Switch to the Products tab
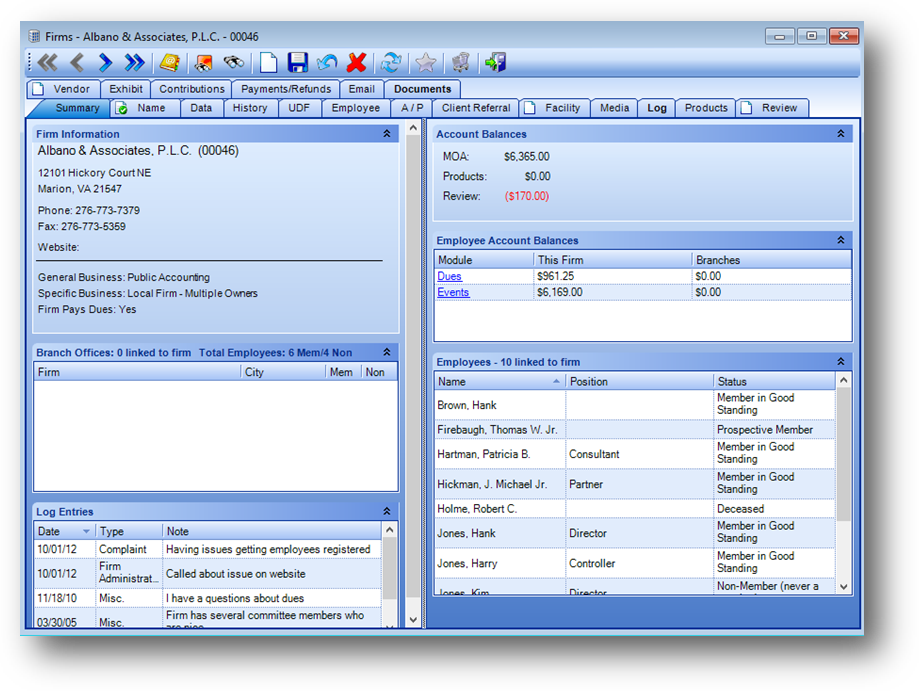Viewport: 919px width, 691px height. coord(706,108)
